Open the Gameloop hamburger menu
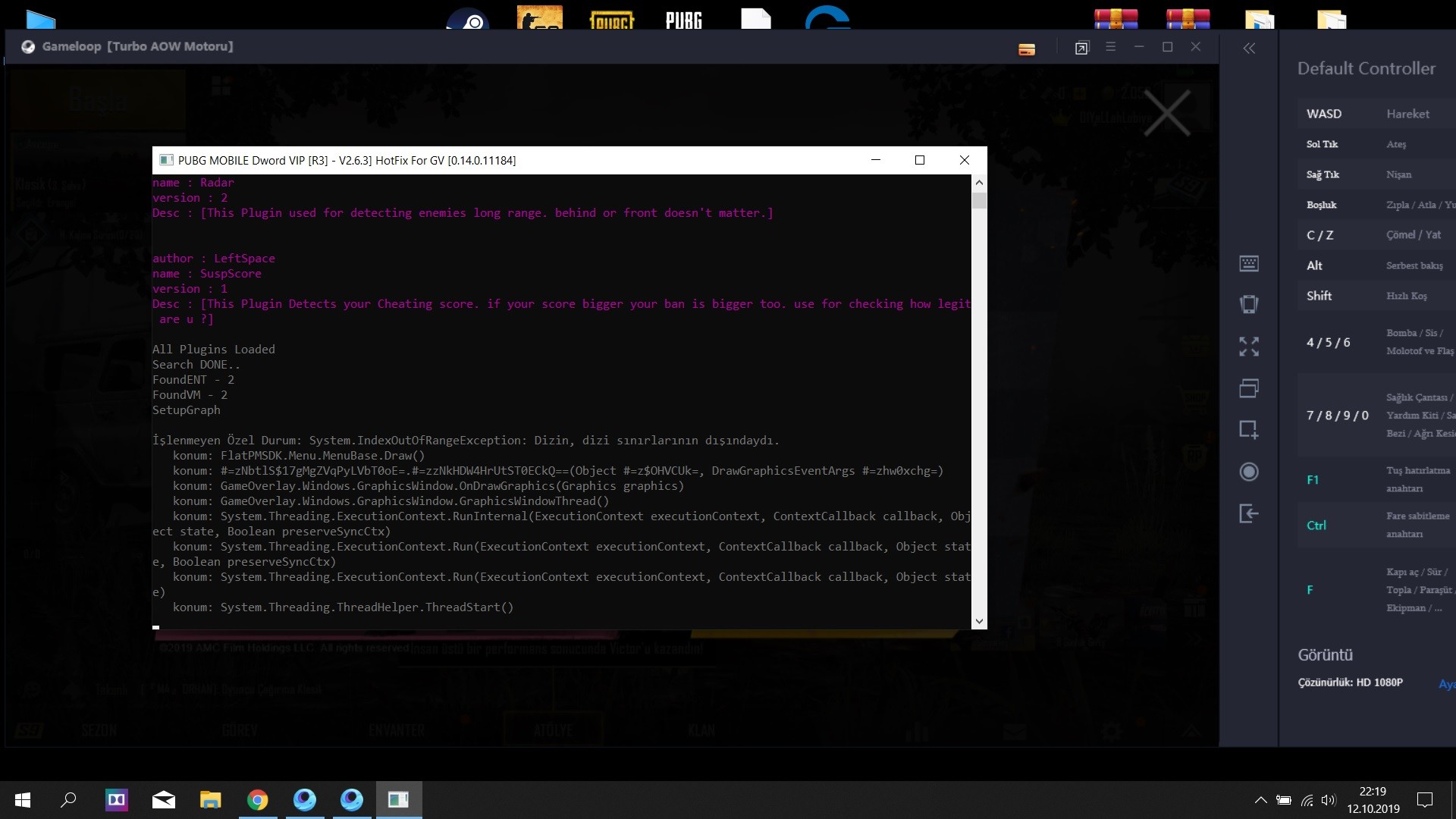This screenshot has width=1456, height=819. point(1111,47)
